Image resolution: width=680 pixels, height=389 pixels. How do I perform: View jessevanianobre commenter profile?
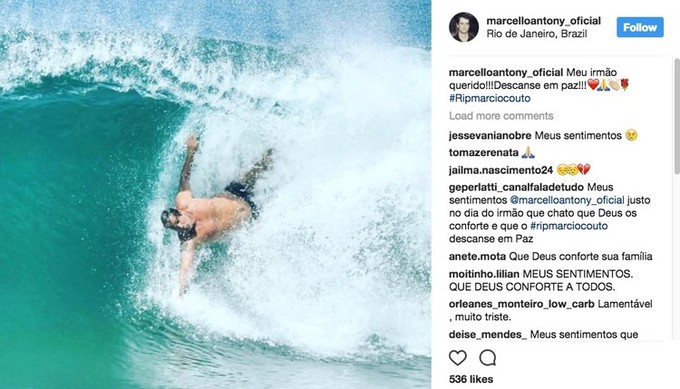pyautogui.click(x=490, y=135)
